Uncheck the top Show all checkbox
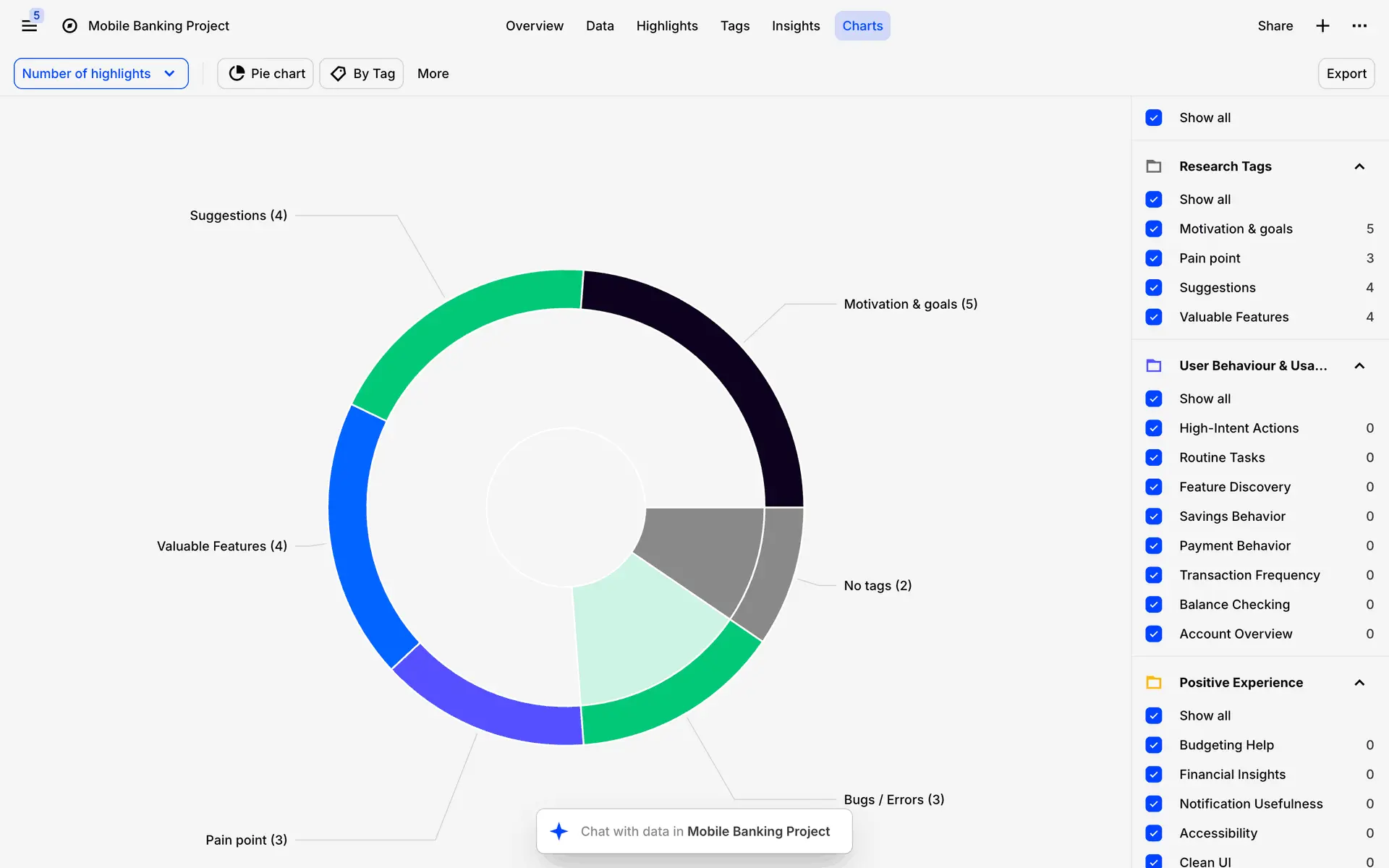The image size is (1389, 868). tap(1154, 118)
